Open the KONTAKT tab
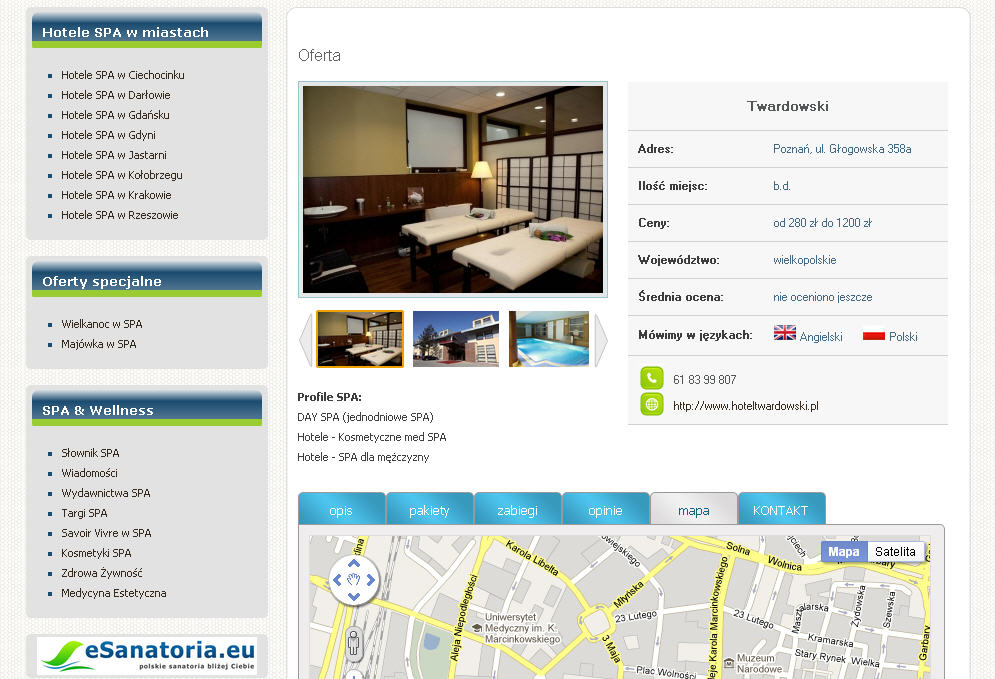This screenshot has height=679, width=995. [x=782, y=510]
